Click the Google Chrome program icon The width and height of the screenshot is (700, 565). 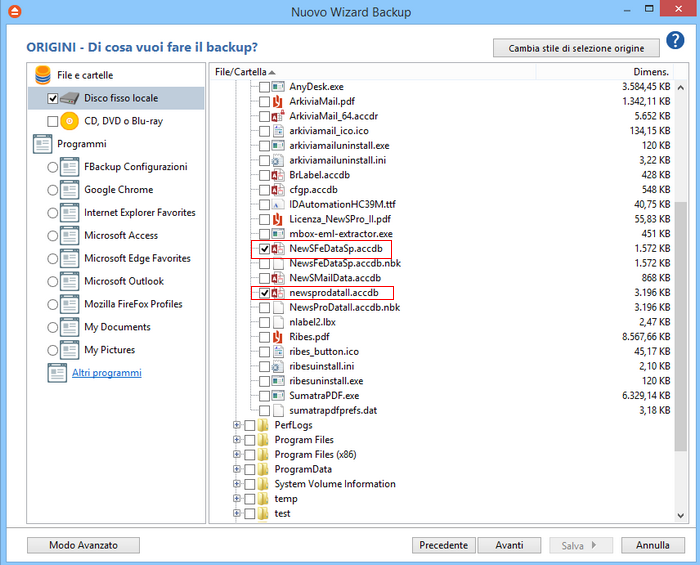[70, 190]
